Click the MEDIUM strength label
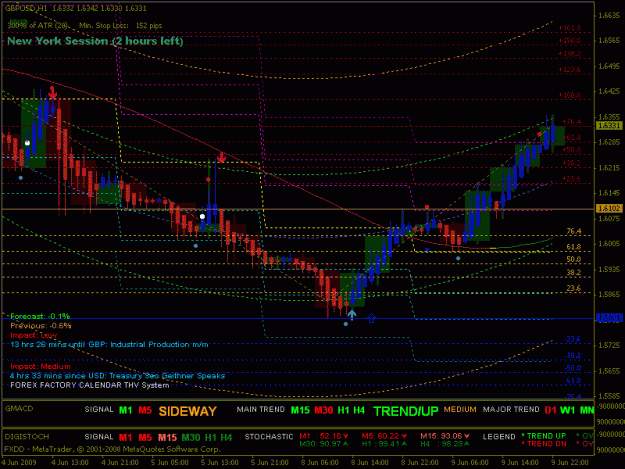 pos(460,410)
